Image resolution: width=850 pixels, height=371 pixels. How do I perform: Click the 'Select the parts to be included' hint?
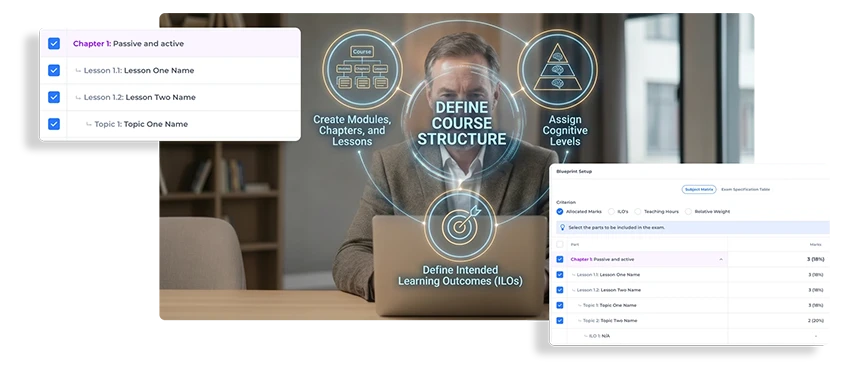point(616,228)
